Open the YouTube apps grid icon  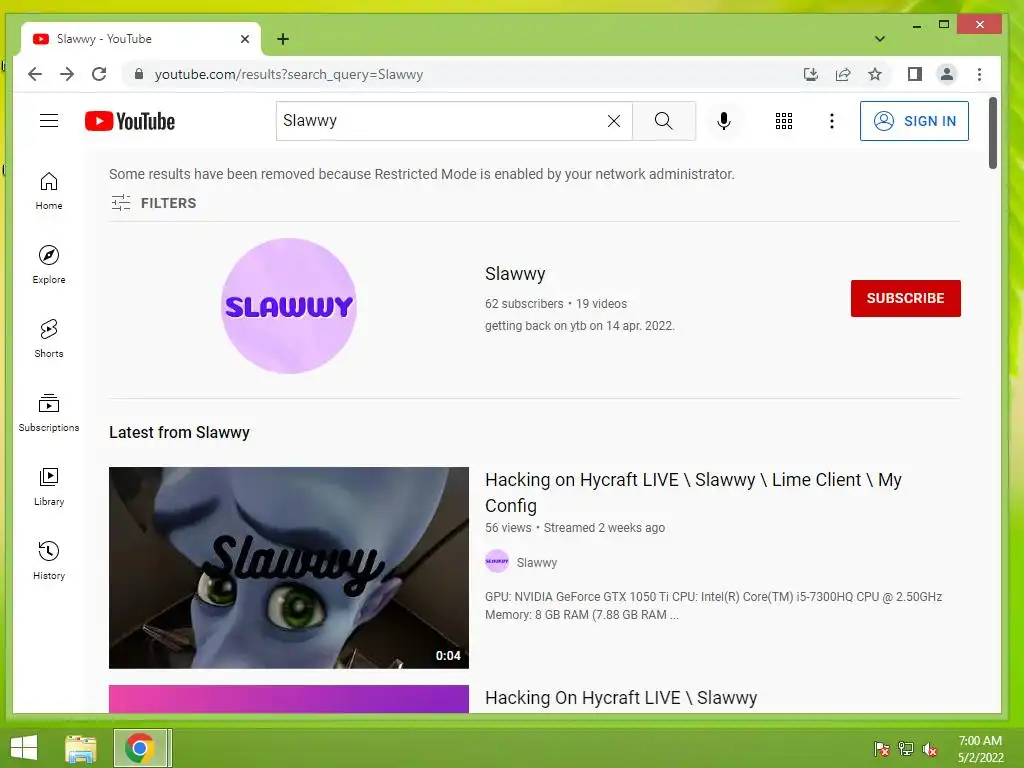click(x=784, y=121)
